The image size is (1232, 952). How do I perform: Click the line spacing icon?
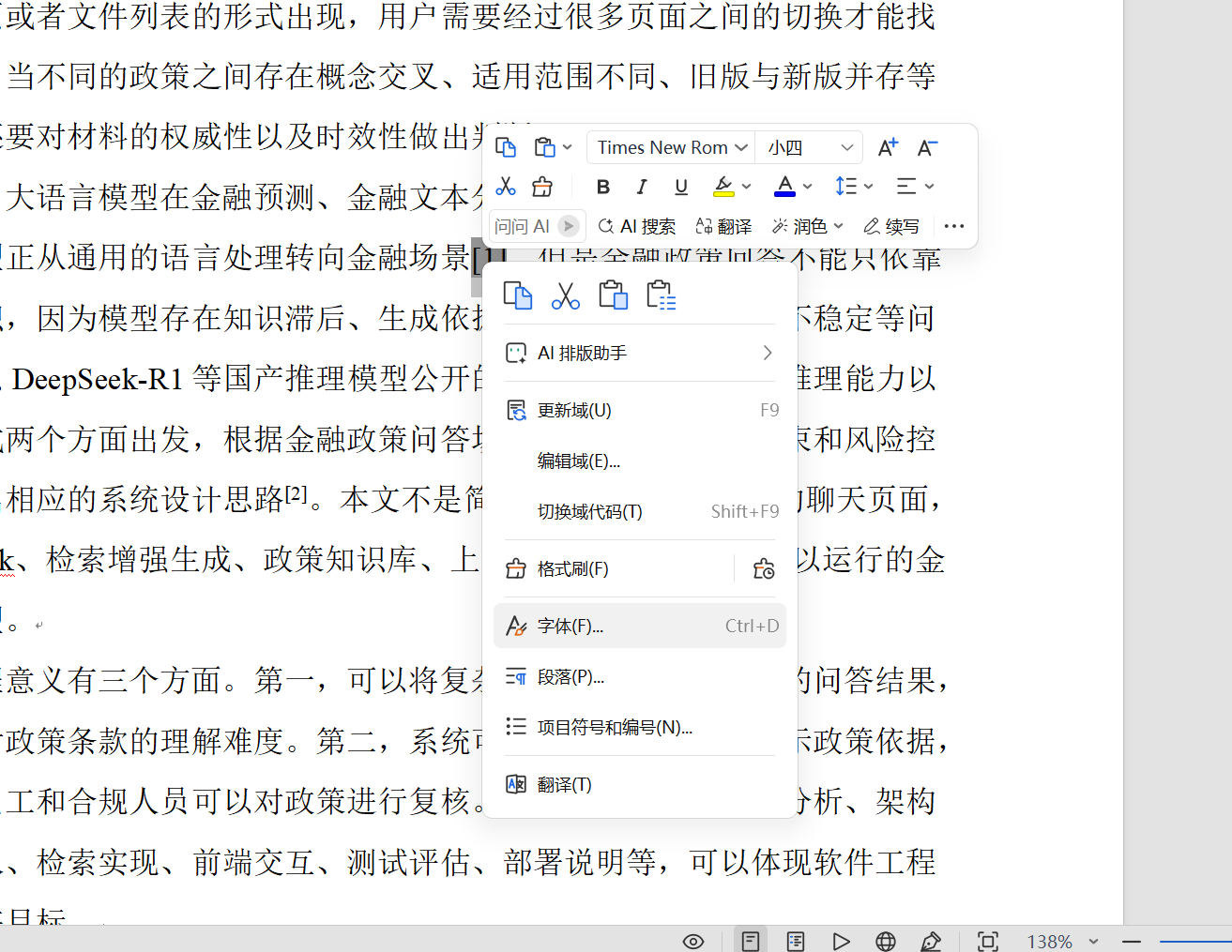(846, 187)
